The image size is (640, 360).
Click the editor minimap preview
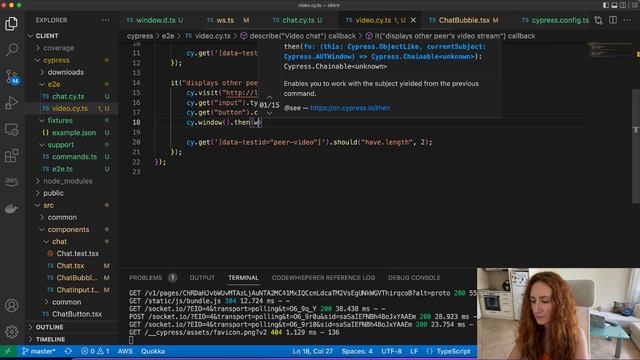click(x=610, y=49)
